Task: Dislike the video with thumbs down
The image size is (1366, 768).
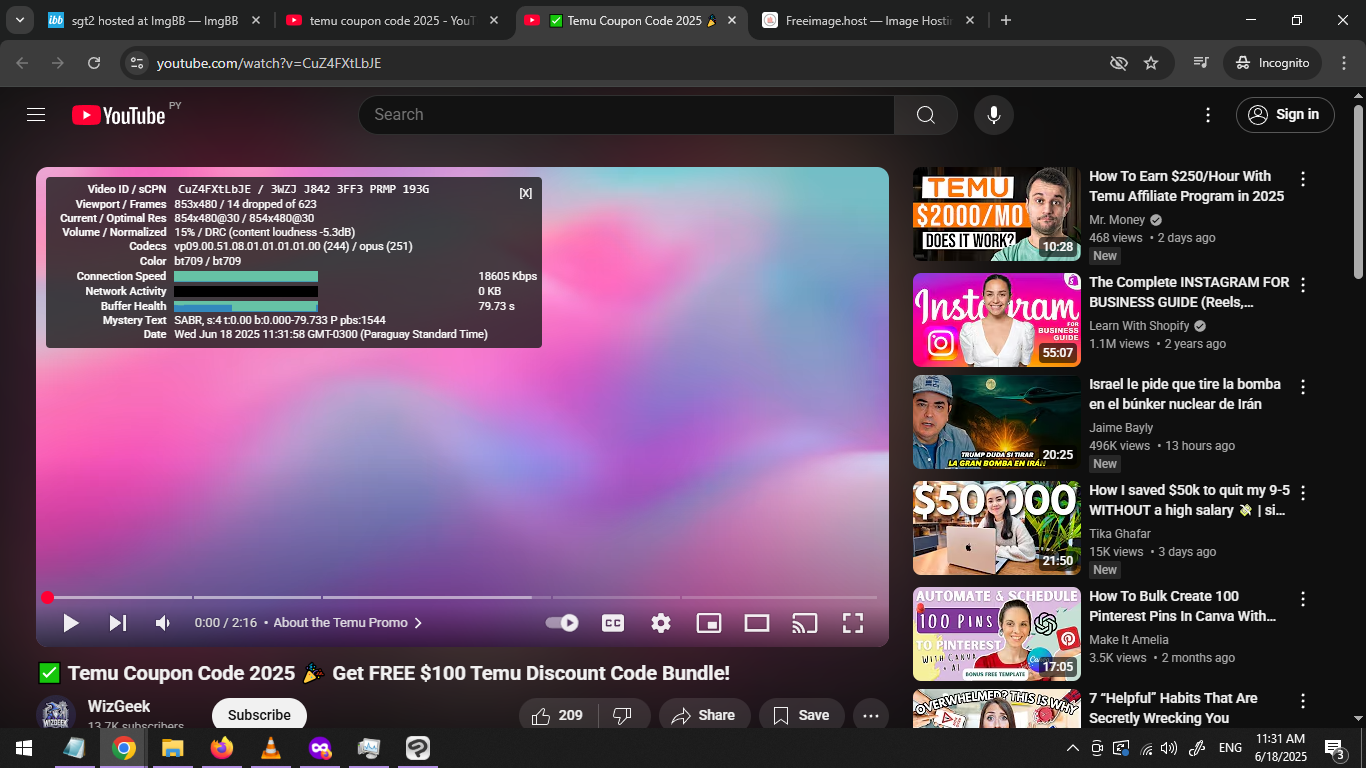Action: pos(622,715)
